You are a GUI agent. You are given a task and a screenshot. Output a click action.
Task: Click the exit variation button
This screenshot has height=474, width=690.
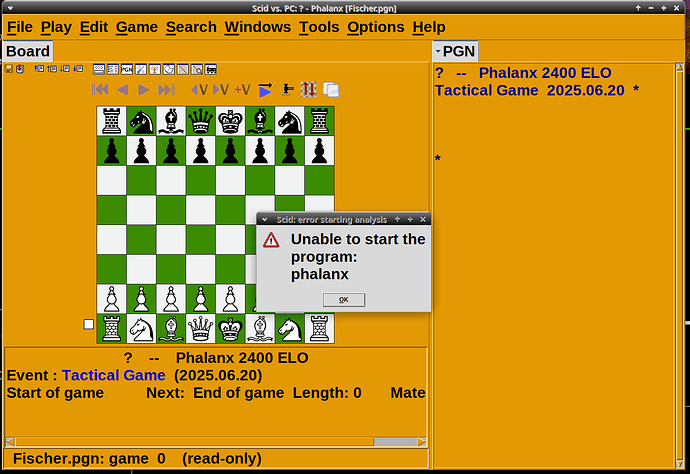click(199, 90)
